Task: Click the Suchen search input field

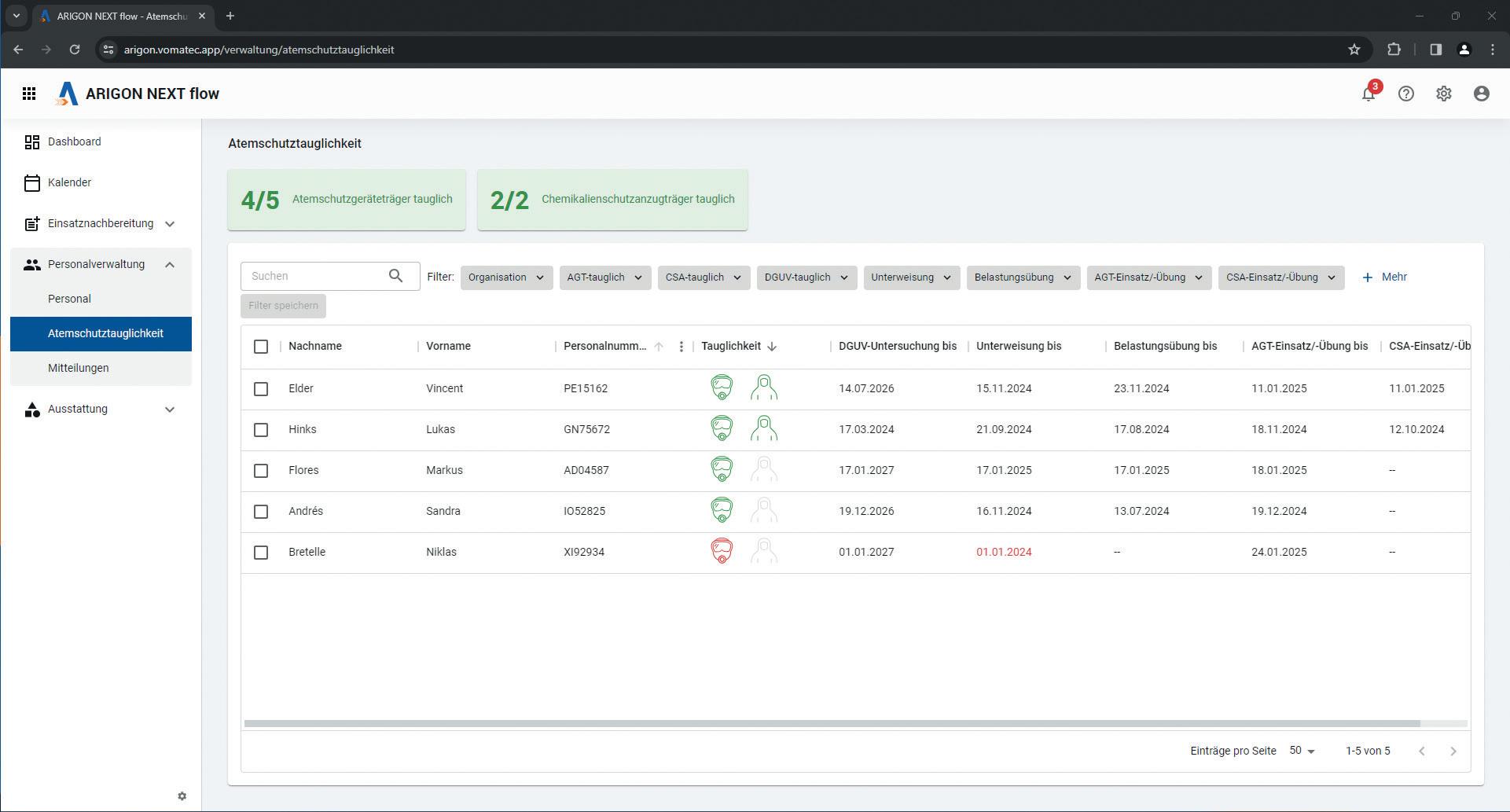Action: coord(330,276)
